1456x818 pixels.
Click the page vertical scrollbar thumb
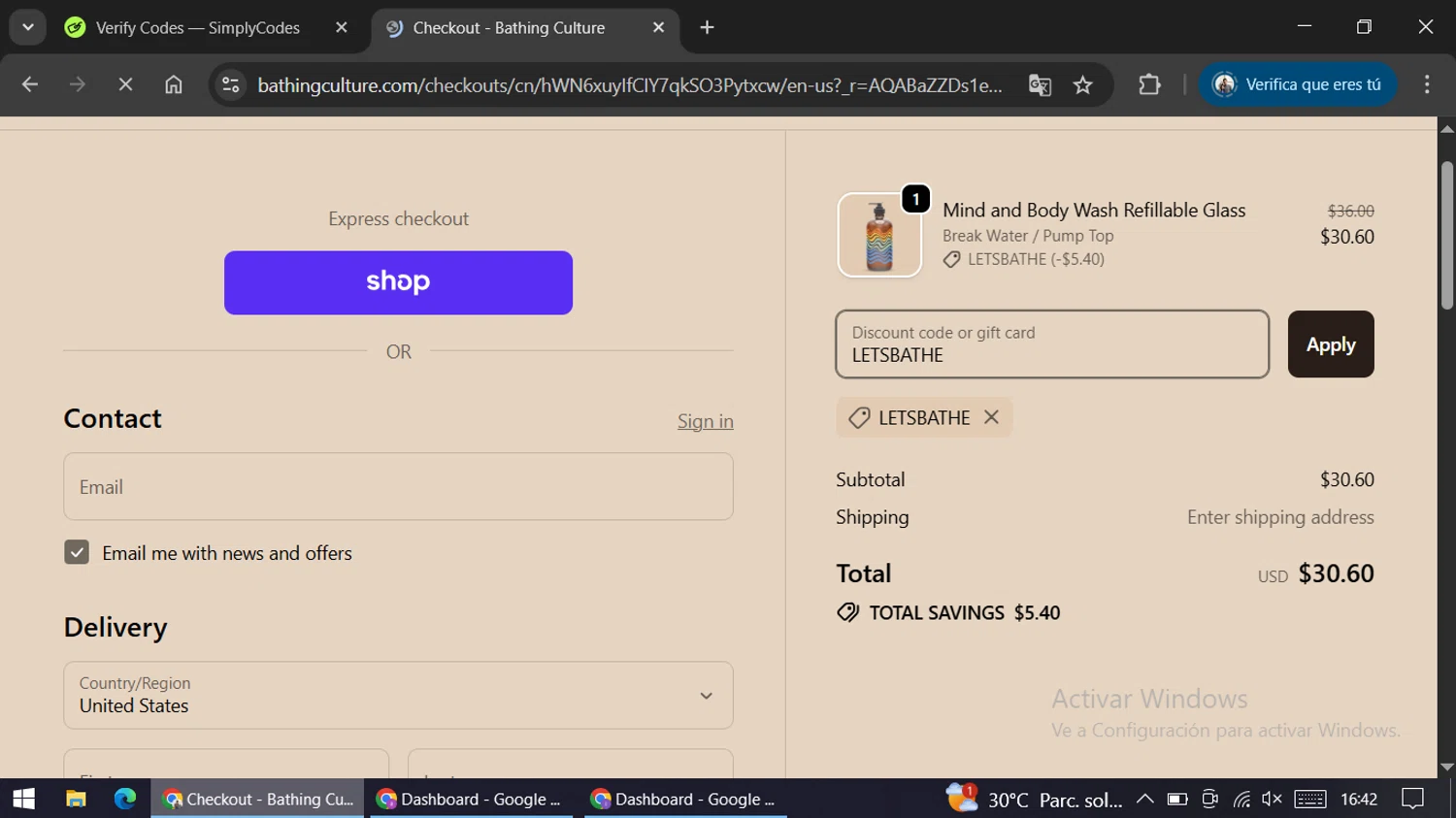pyautogui.click(x=1447, y=235)
